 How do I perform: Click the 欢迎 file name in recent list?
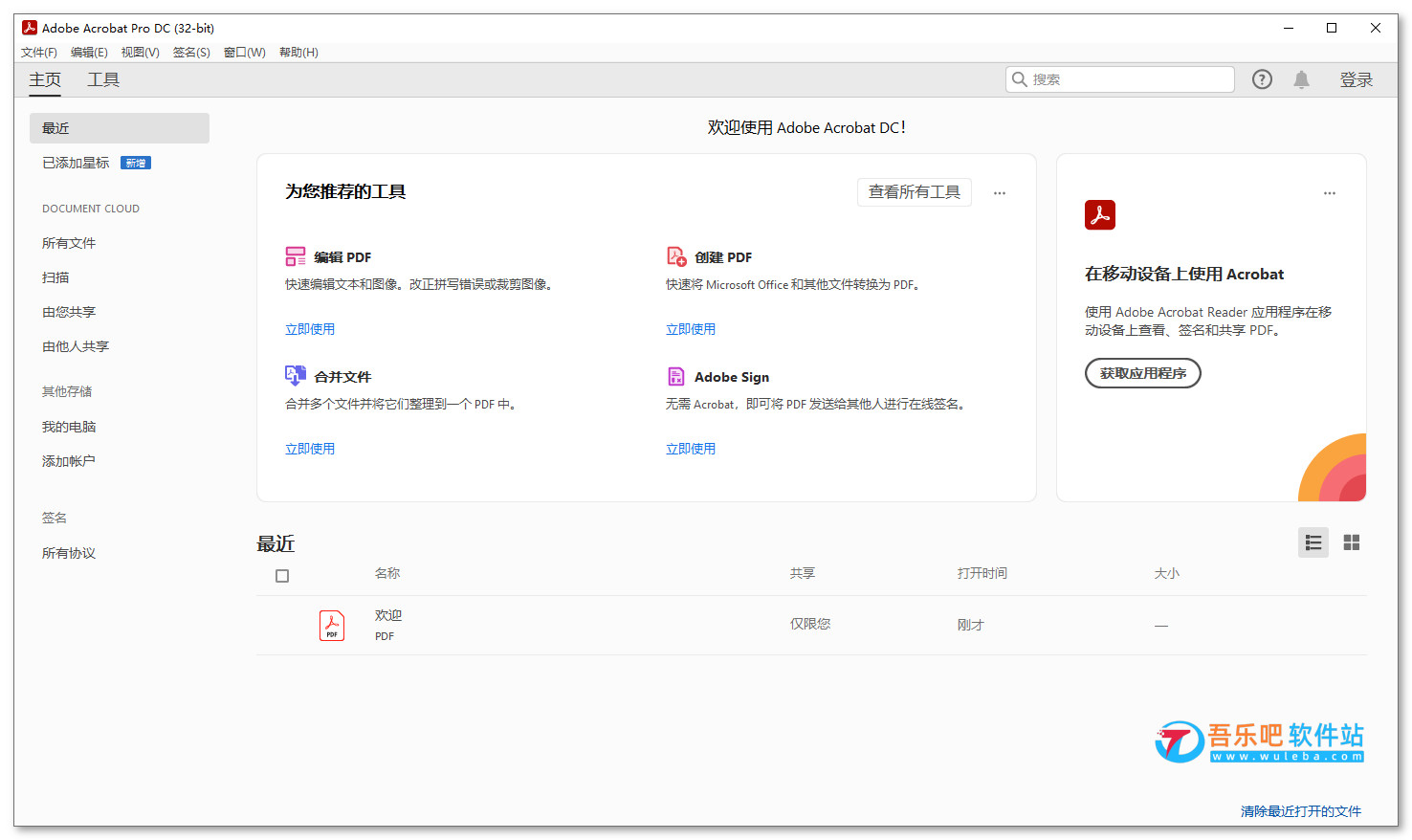pos(388,615)
